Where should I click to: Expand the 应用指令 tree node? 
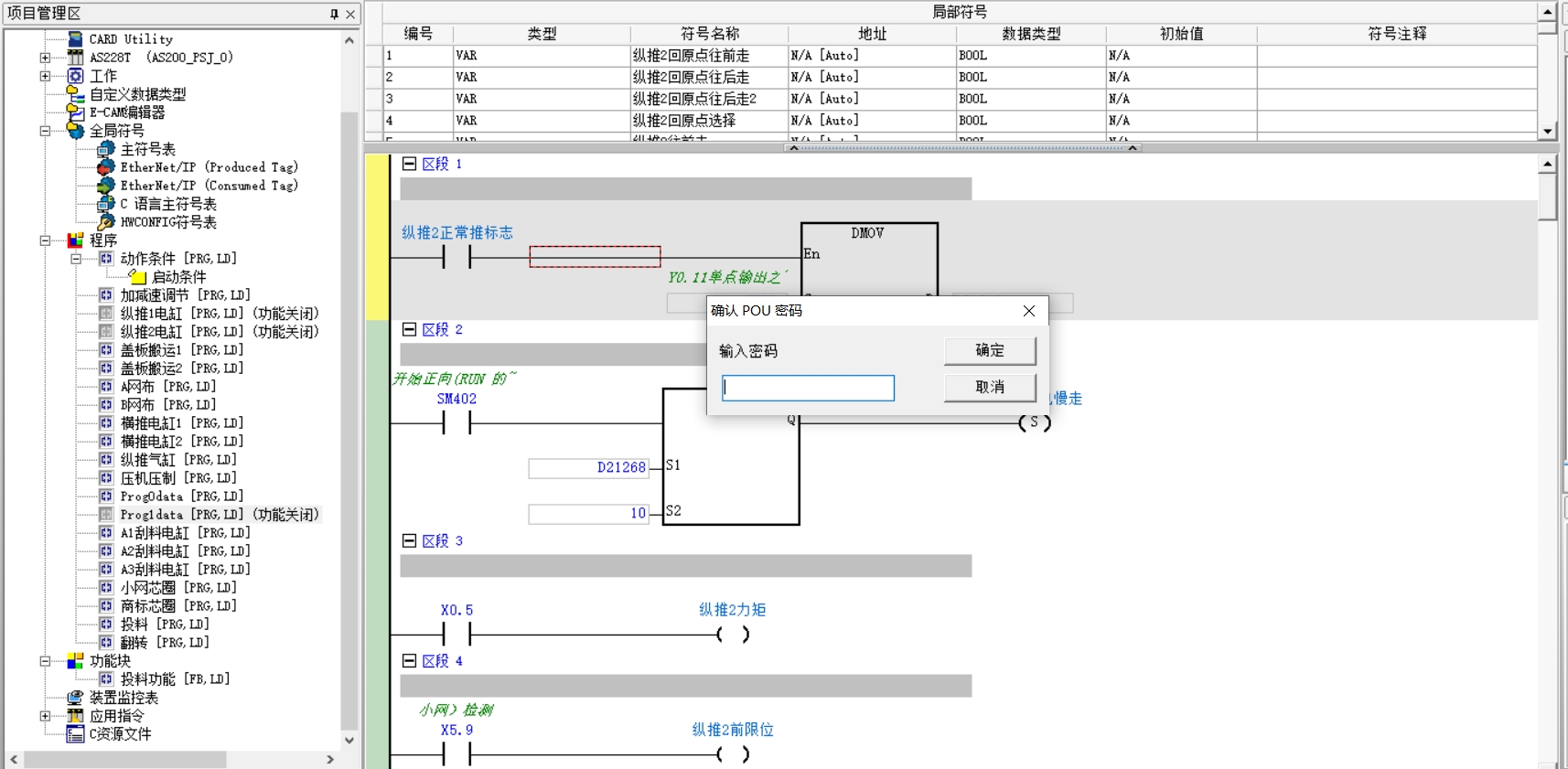coord(45,716)
